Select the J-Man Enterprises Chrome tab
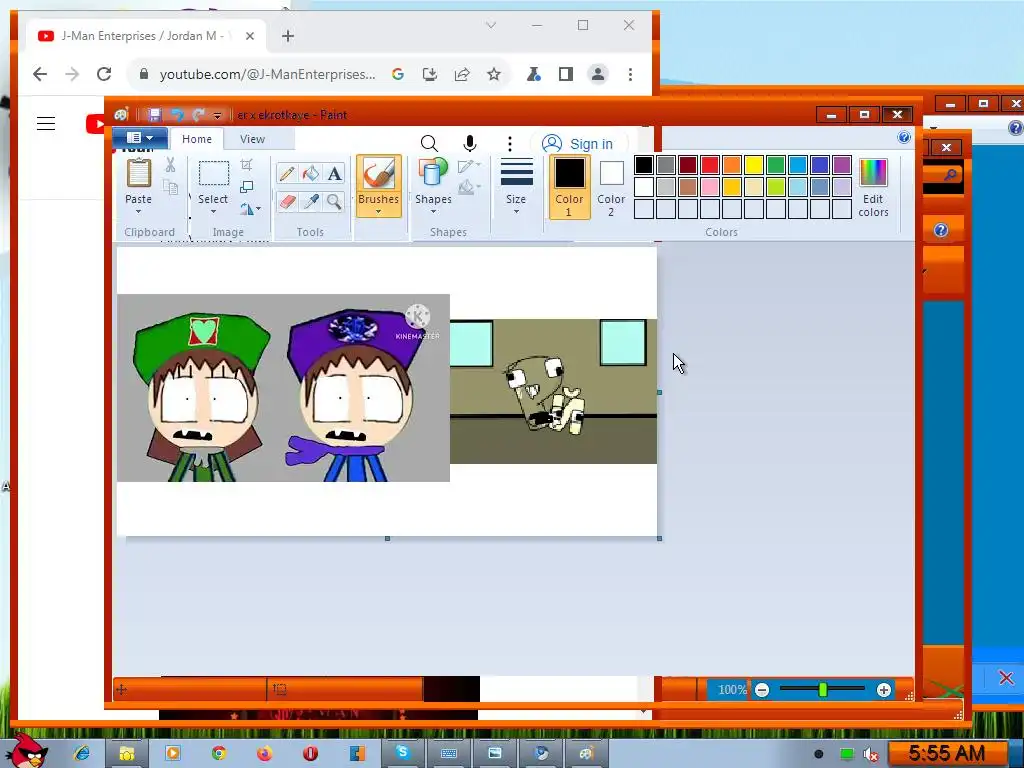The width and height of the screenshot is (1024, 768). [x=146, y=36]
